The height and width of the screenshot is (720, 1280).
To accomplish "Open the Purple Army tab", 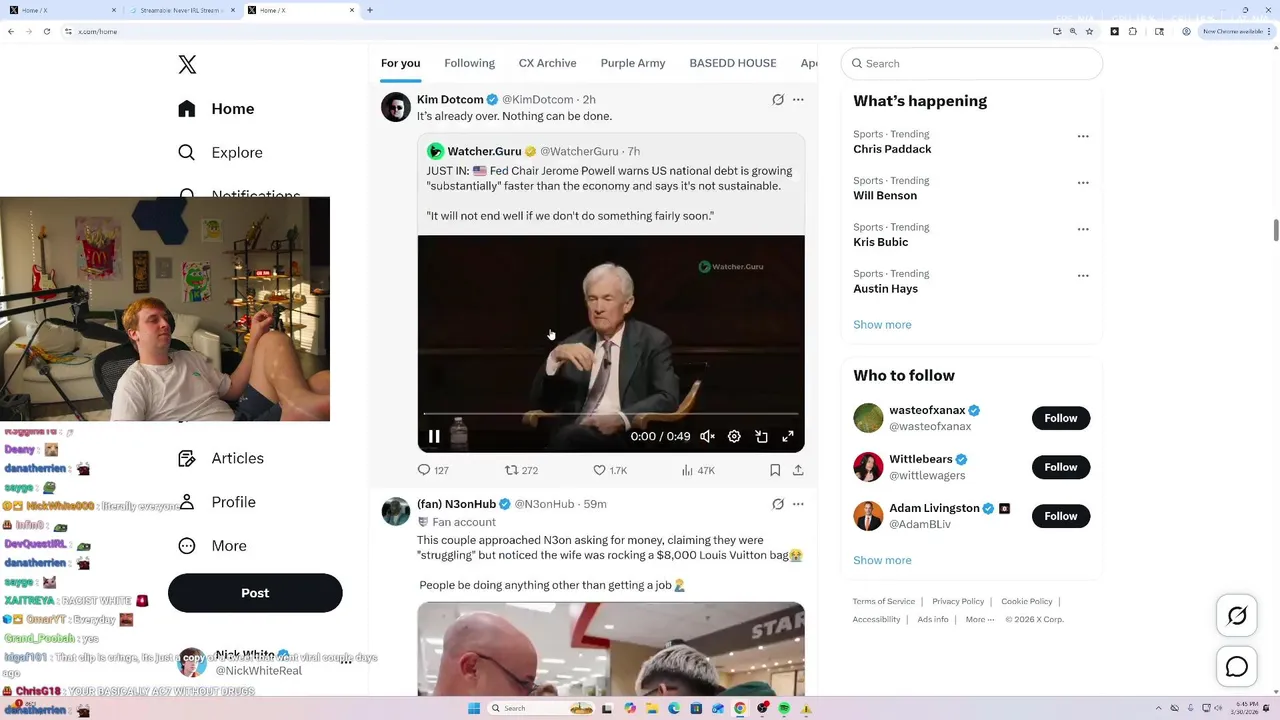I will click(x=632, y=63).
